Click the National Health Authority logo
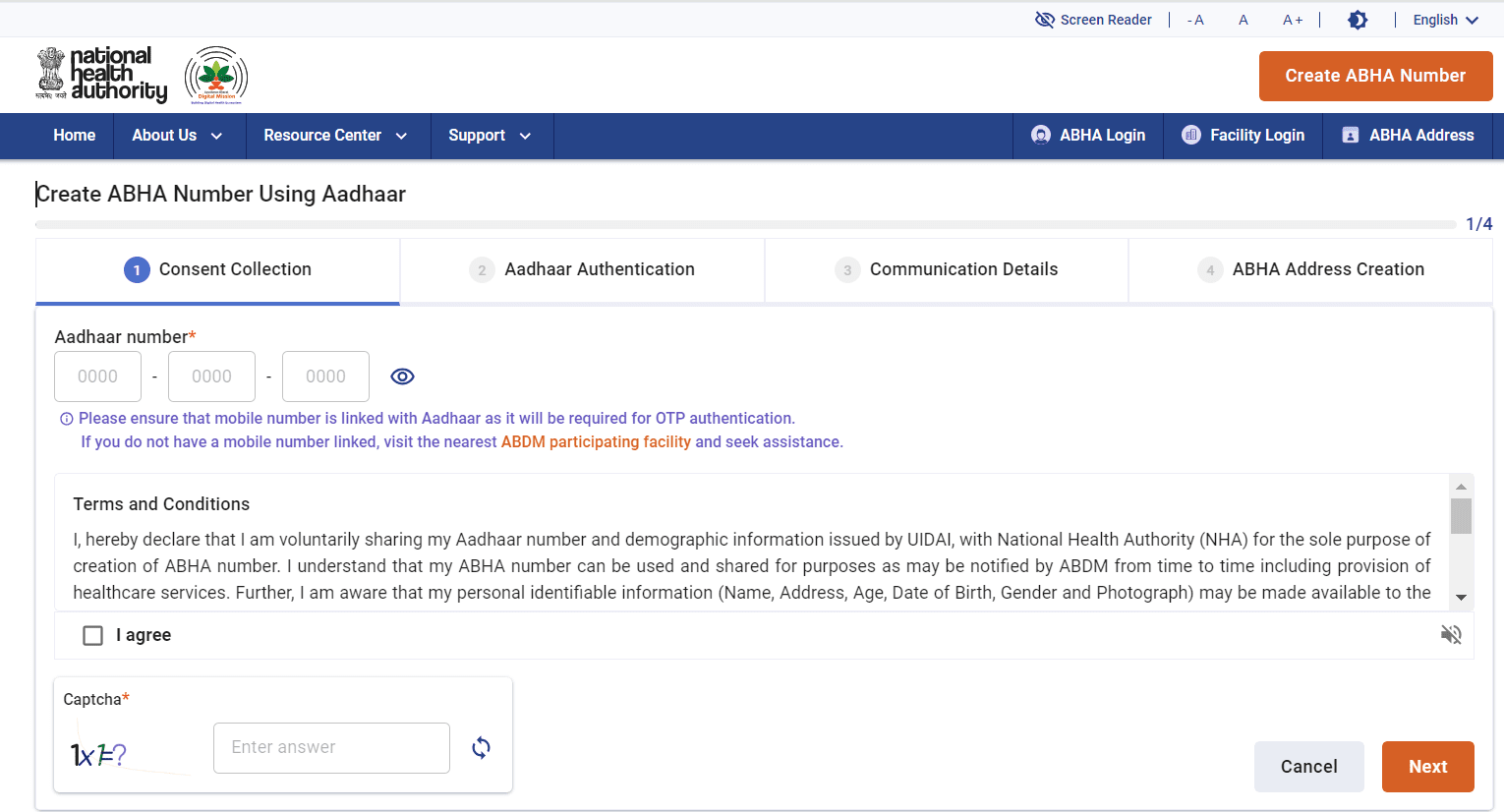This screenshot has width=1504, height=812. pos(101,75)
